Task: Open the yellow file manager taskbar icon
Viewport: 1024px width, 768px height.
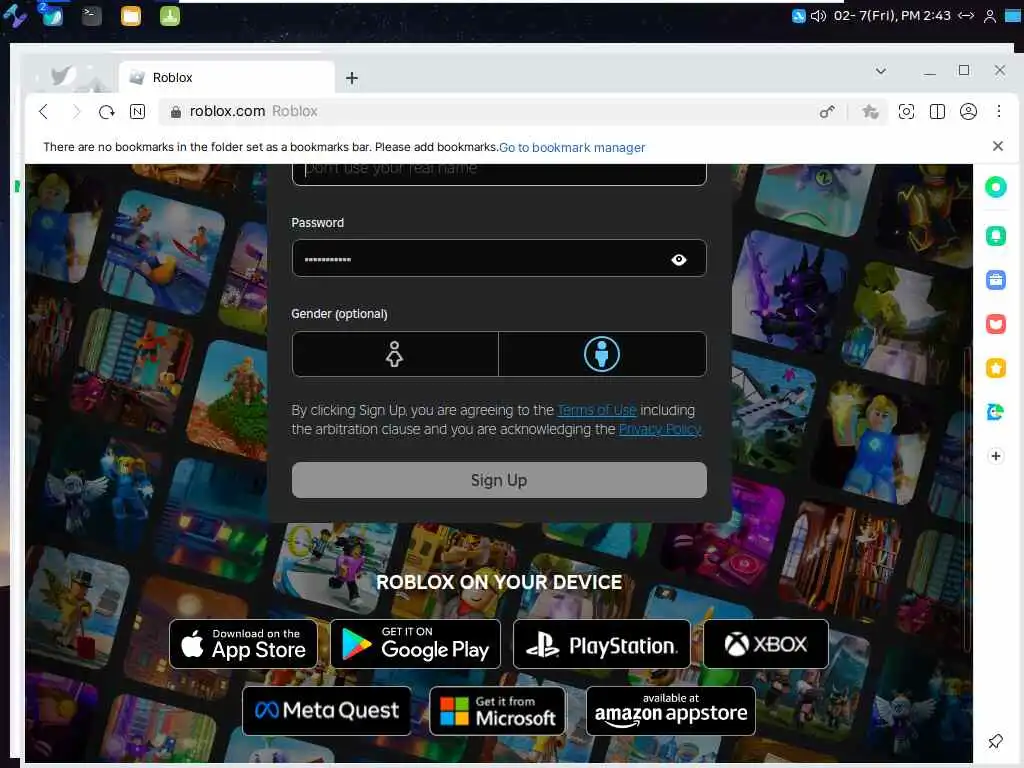Action: point(131,16)
